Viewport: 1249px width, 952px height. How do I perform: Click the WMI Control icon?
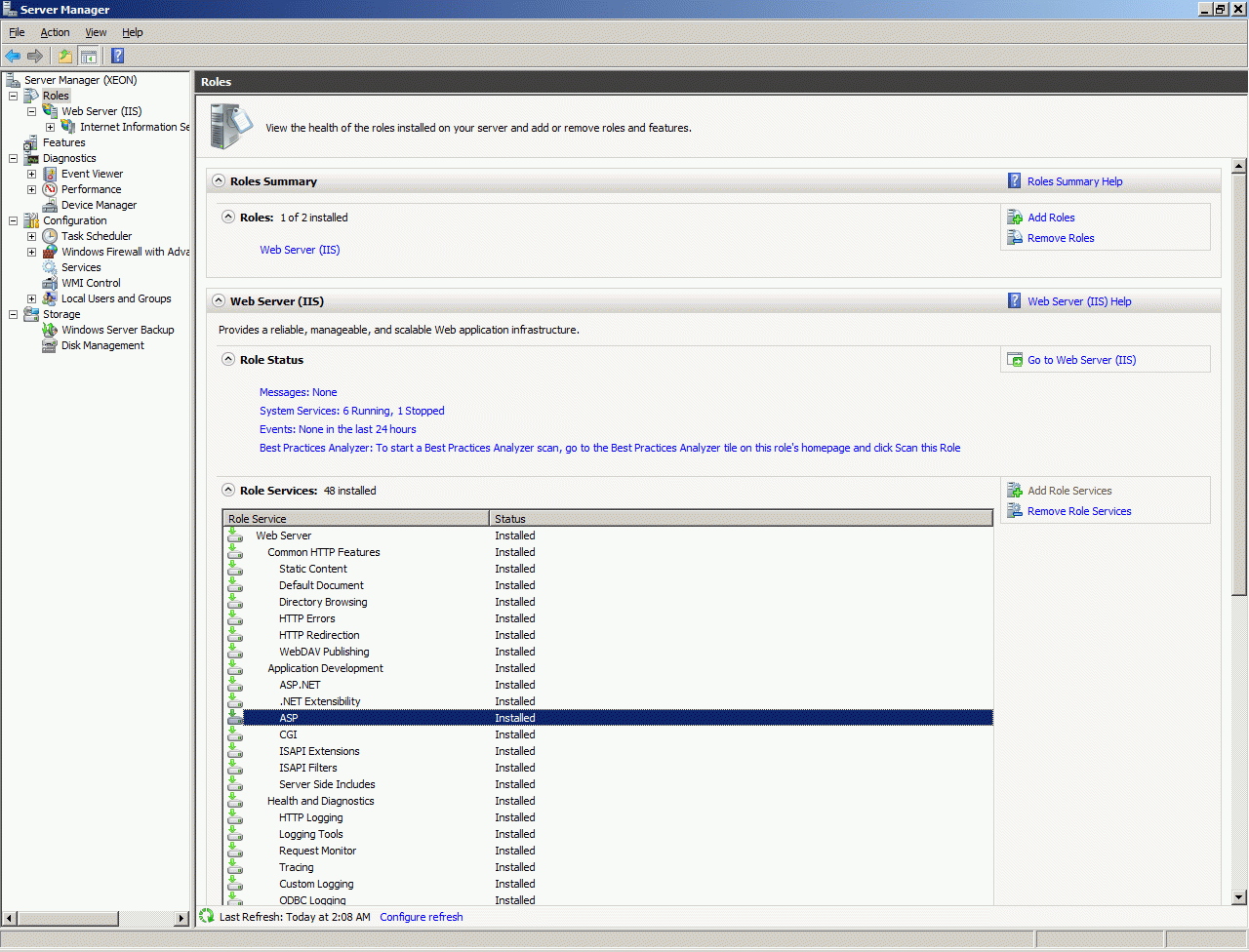coord(50,283)
